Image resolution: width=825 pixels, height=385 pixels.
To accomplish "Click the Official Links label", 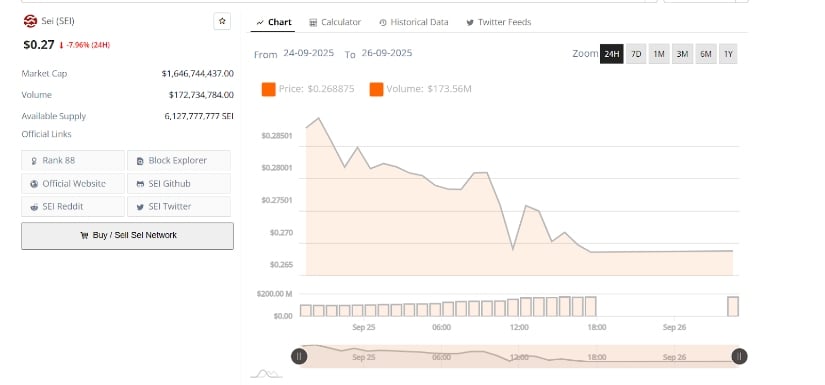I will pyautogui.click(x=46, y=134).
